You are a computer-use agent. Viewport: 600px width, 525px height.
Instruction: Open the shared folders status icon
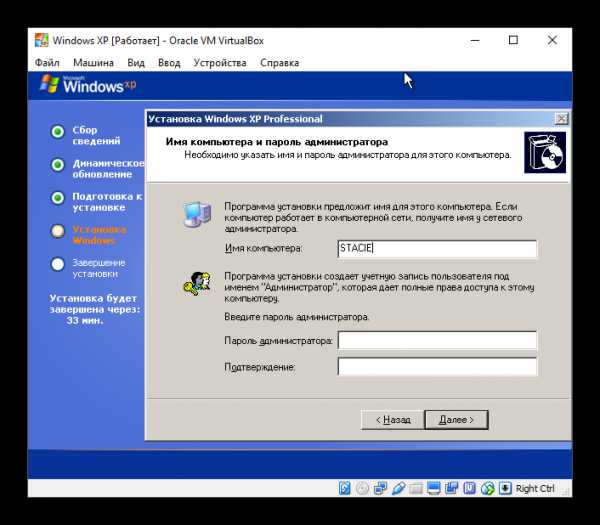point(416,488)
